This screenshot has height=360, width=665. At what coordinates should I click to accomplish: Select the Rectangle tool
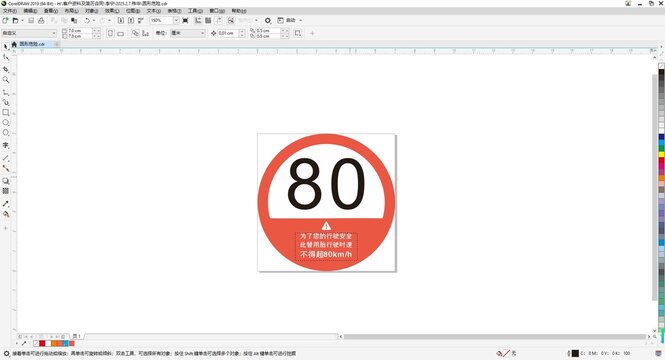click(x=6, y=112)
